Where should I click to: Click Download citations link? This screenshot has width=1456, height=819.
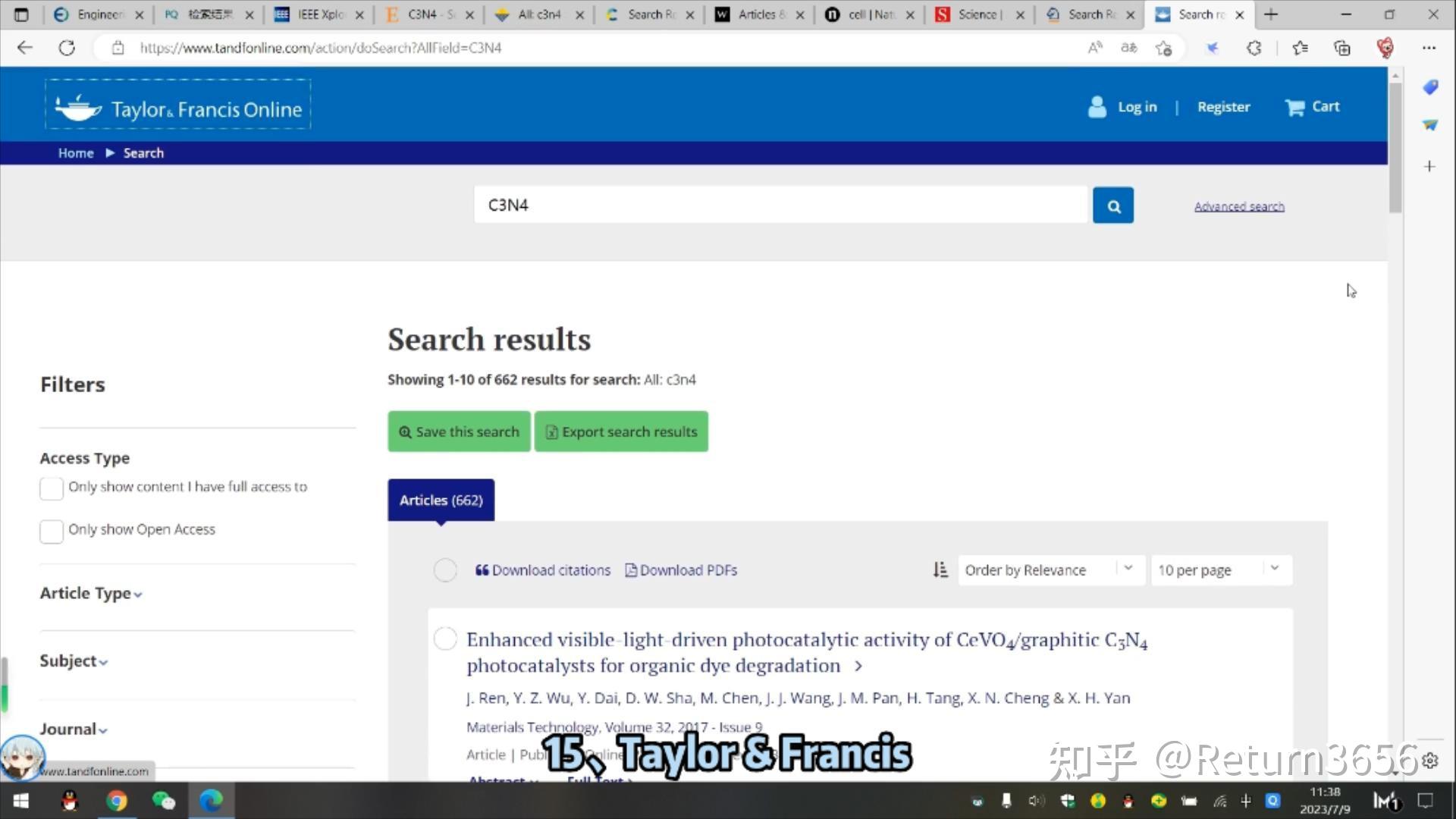pos(543,570)
